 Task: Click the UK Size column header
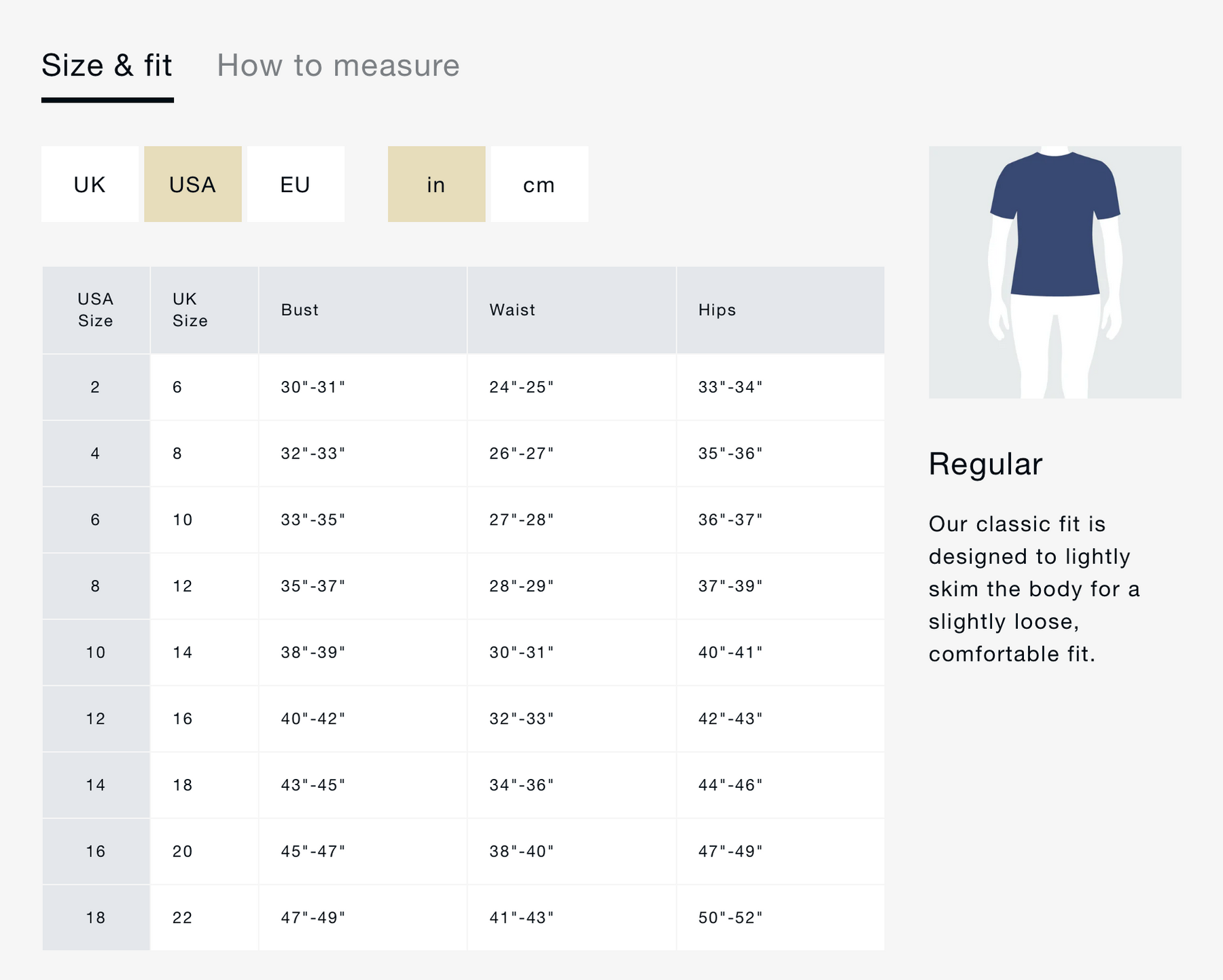pos(190,310)
